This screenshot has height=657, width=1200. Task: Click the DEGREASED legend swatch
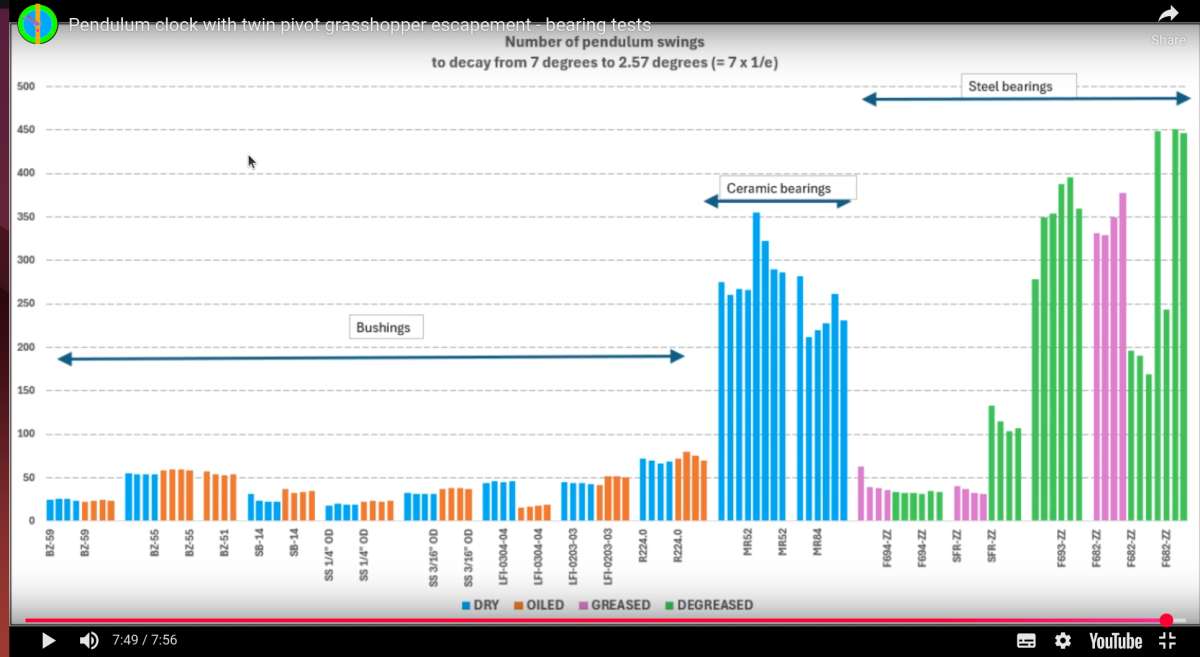[x=668, y=606]
